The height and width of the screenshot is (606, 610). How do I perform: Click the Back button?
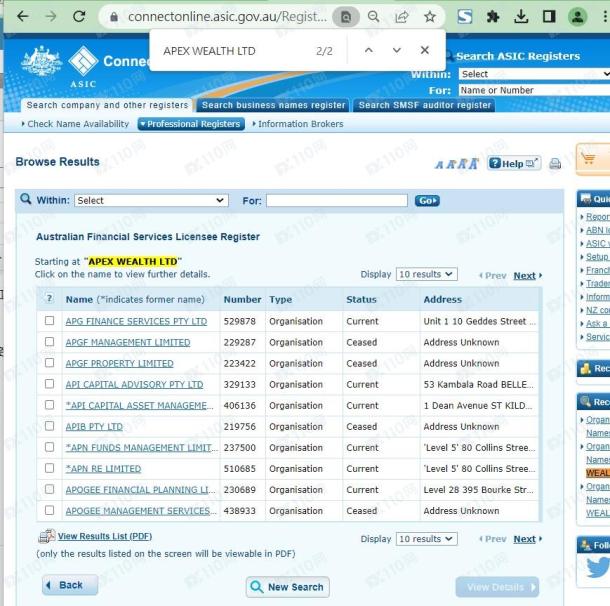point(70,585)
